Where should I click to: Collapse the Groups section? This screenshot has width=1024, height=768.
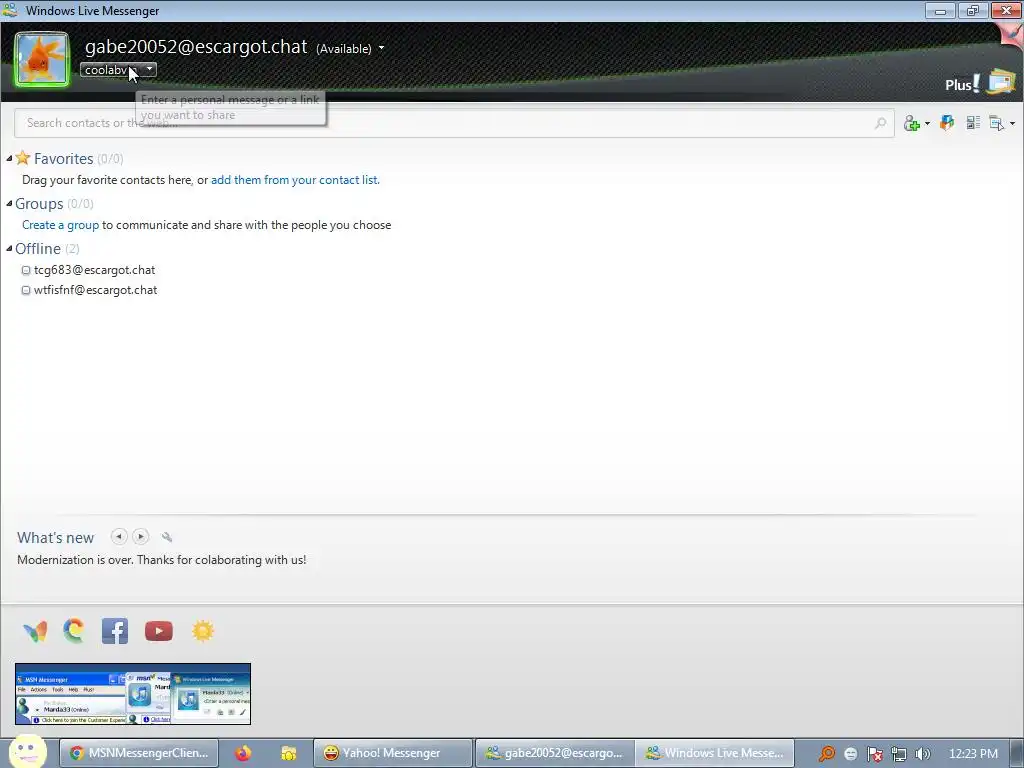click(x=9, y=204)
